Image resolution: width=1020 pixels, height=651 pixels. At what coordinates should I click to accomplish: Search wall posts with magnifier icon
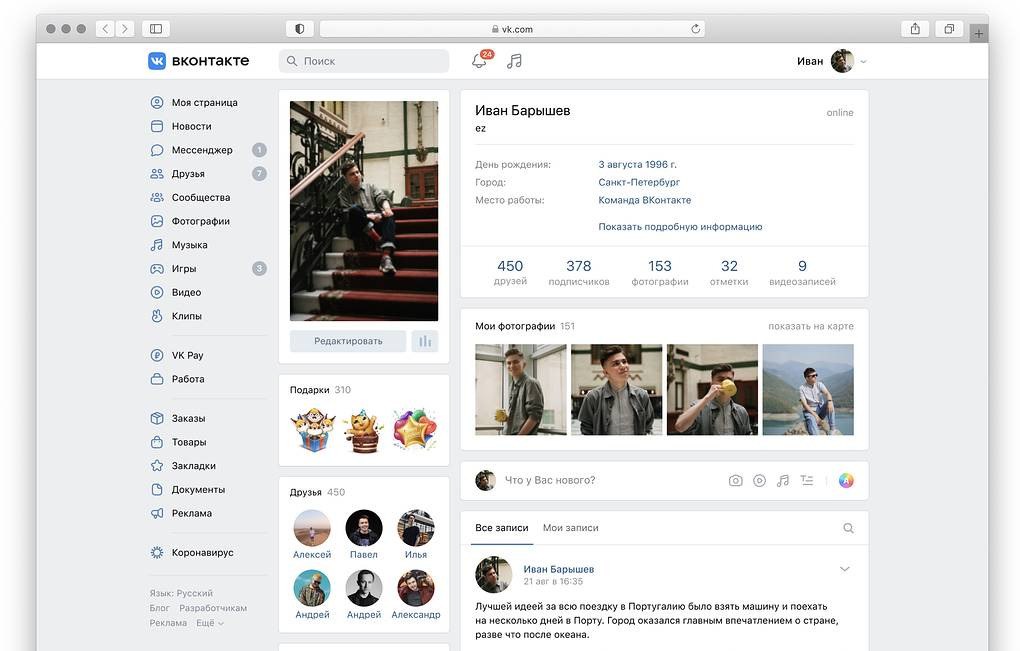point(848,528)
